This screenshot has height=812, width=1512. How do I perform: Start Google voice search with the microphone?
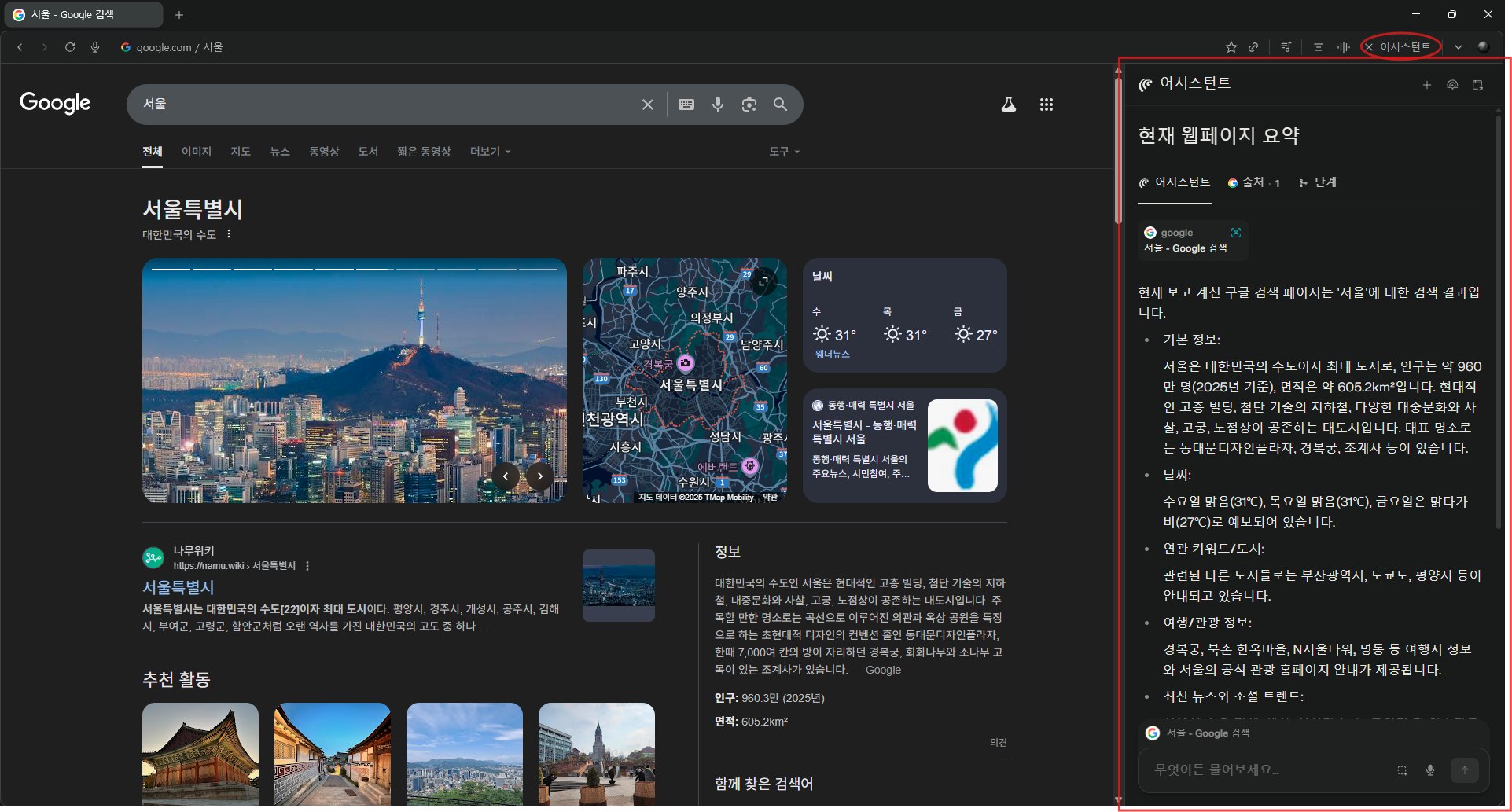718,105
